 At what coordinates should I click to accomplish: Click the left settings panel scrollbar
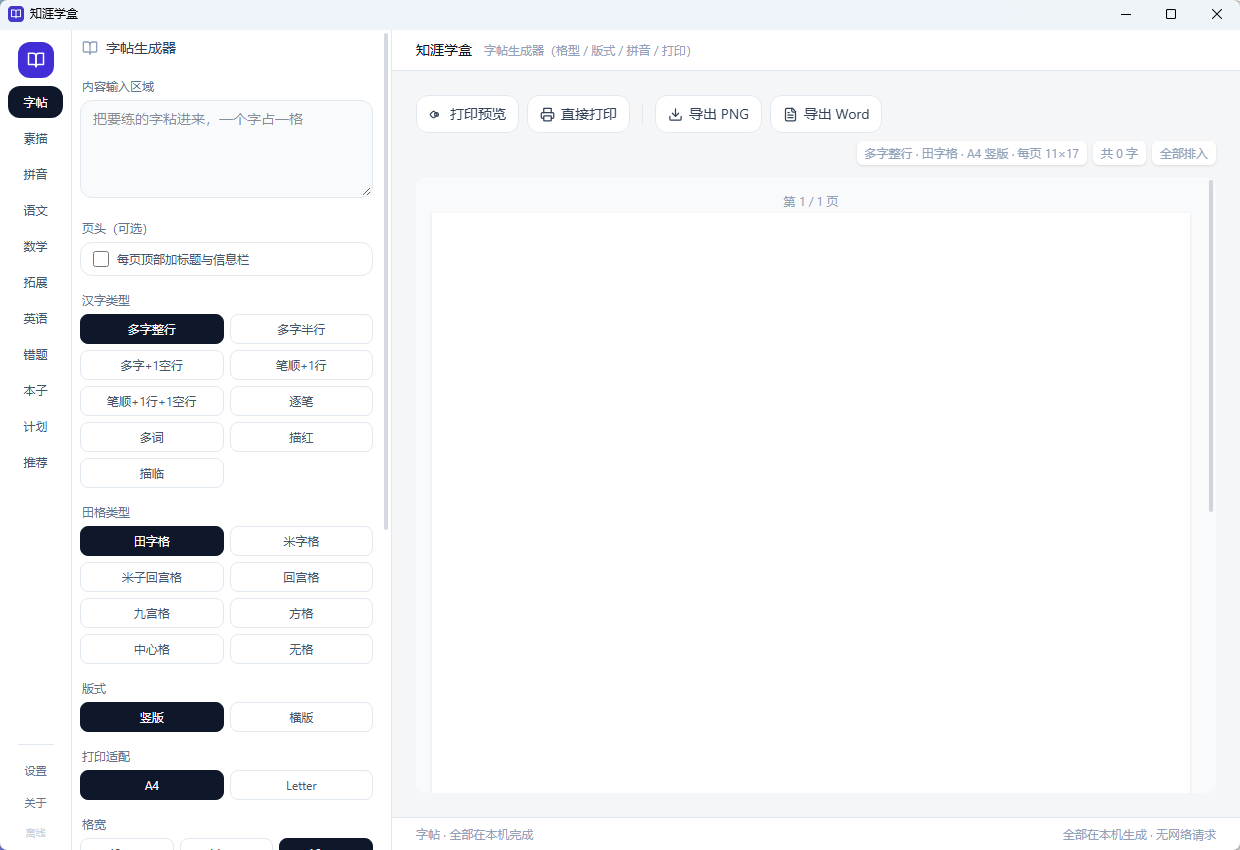(x=386, y=280)
